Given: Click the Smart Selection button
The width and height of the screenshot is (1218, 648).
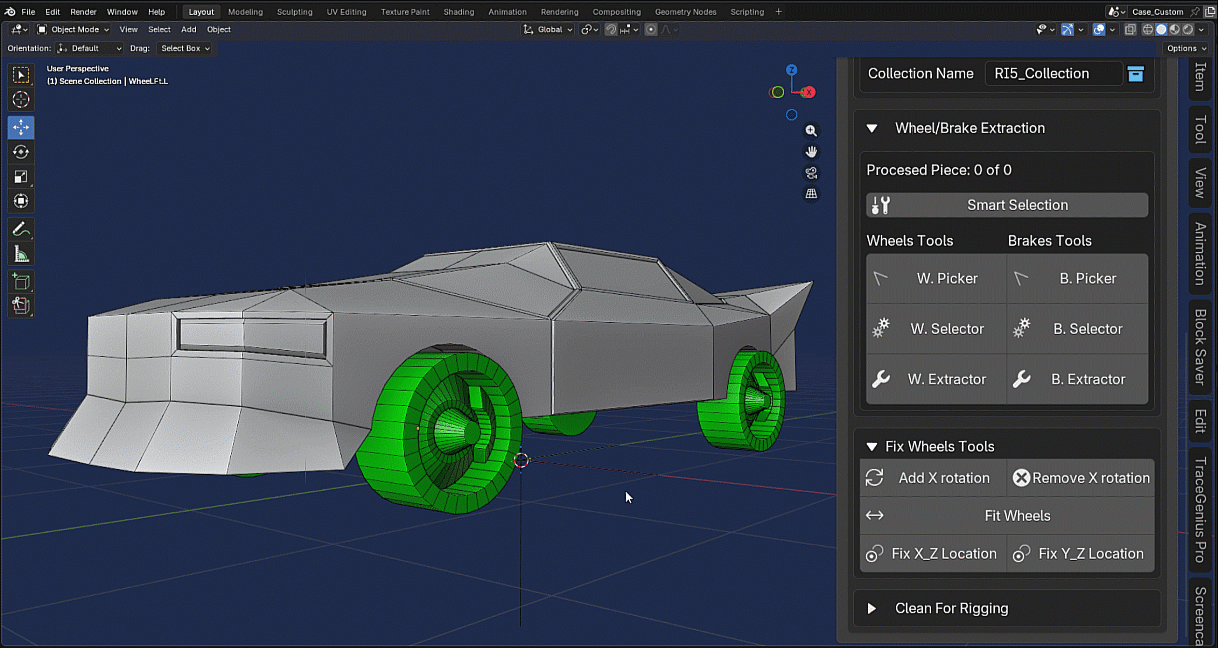Looking at the screenshot, I should coord(1007,205).
